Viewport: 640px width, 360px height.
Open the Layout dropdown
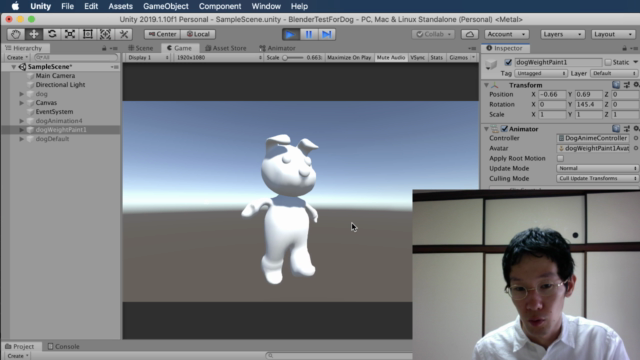pyautogui.click(x=613, y=34)
